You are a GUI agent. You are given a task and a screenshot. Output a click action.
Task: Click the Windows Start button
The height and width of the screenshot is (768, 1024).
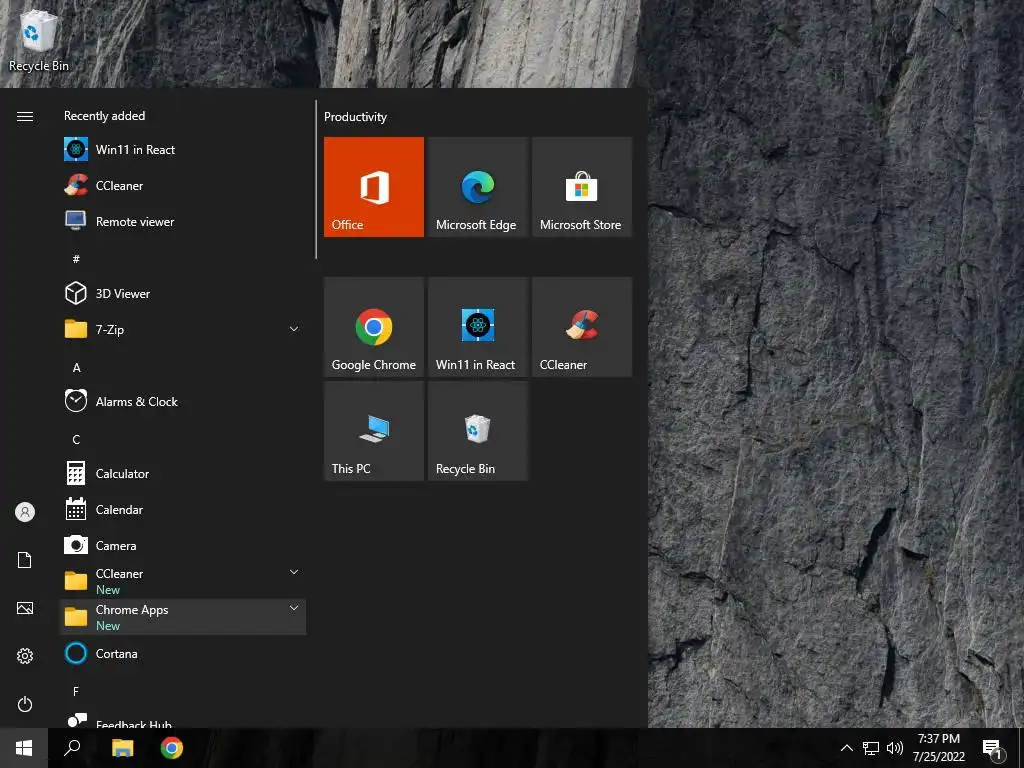click(x=24, y=748)
